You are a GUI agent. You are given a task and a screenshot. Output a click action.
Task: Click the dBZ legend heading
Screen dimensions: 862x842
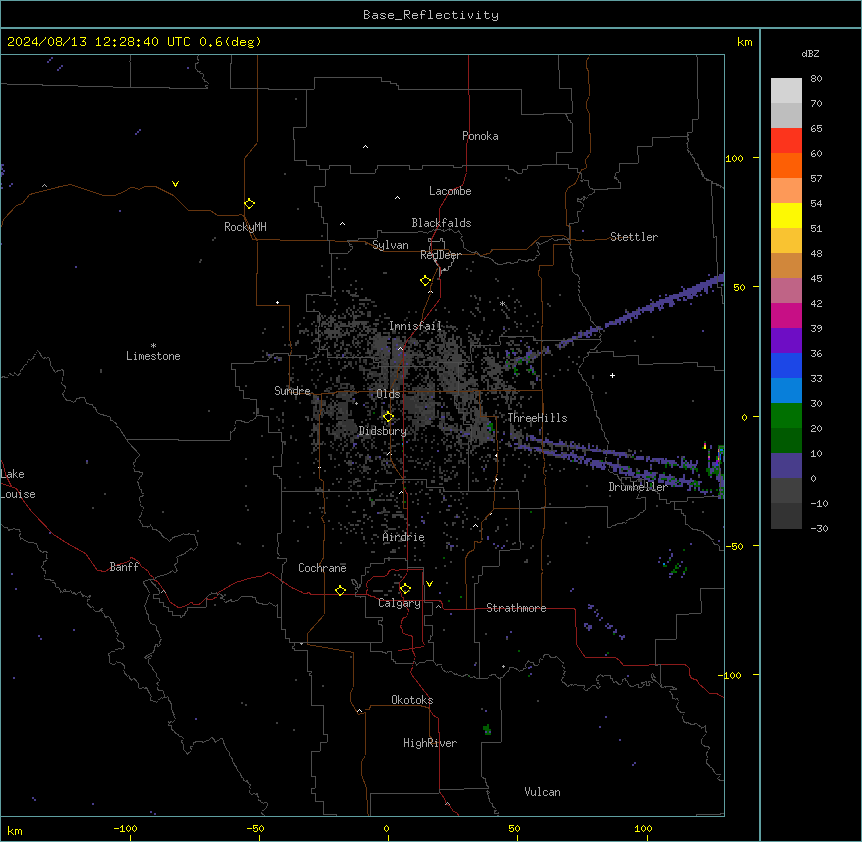point(810,53)
